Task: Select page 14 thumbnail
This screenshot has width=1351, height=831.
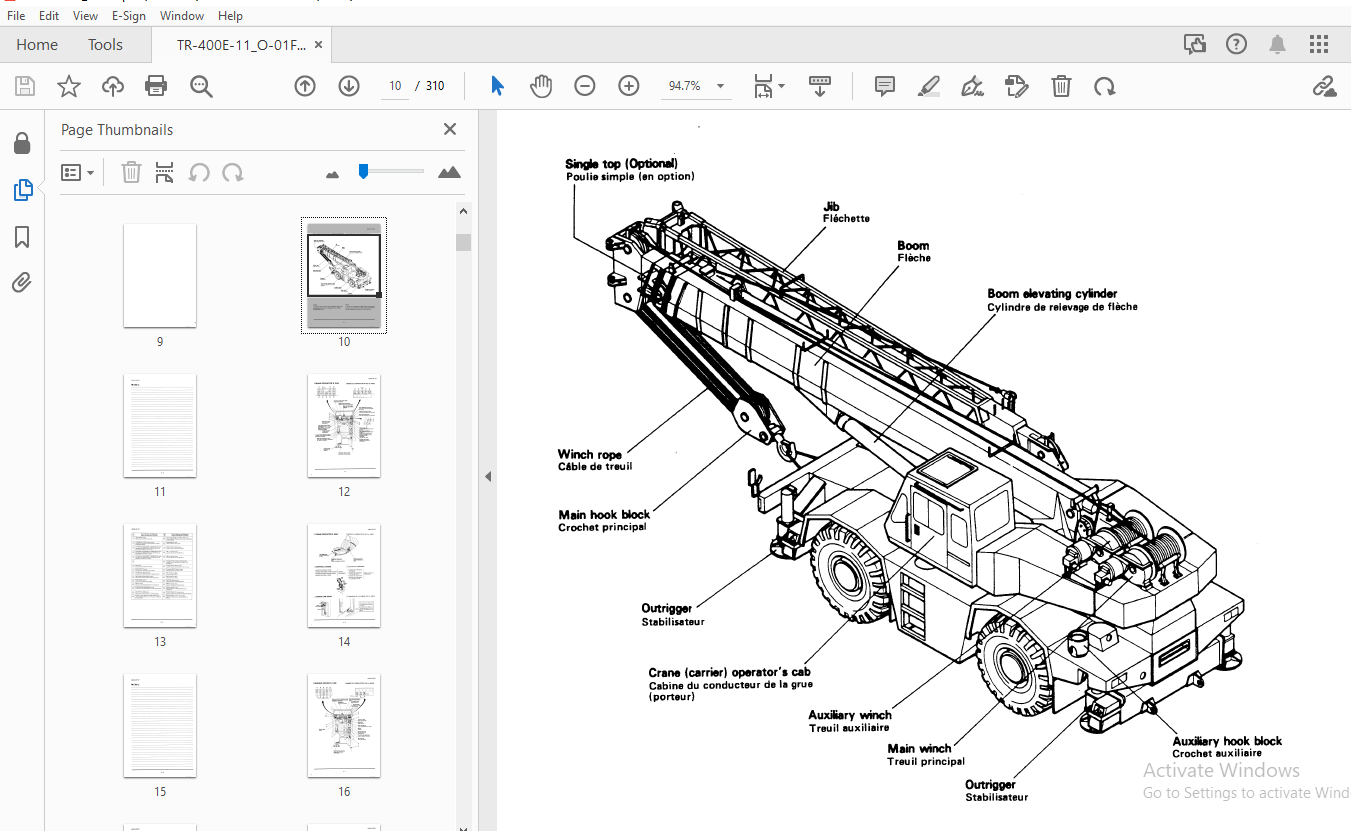Action: (x=344, y=575)
